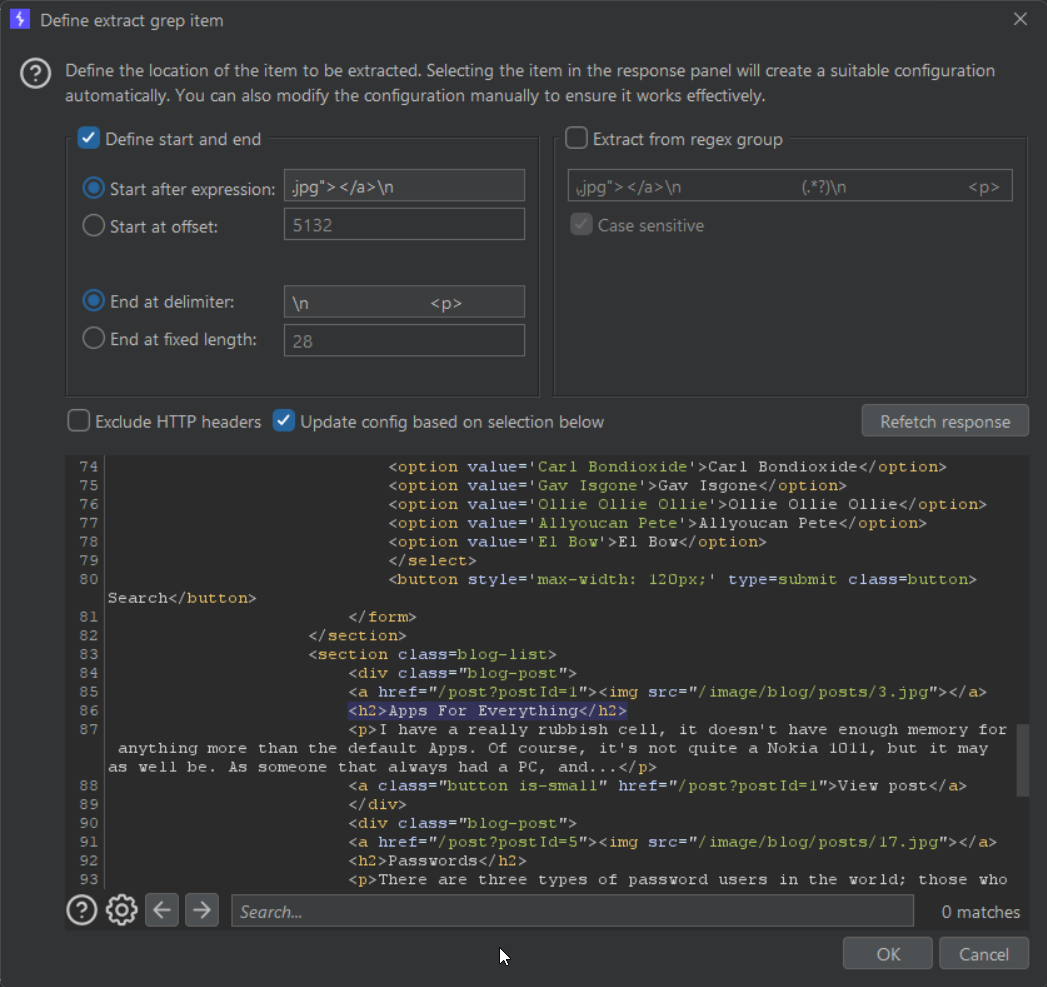Image resolution: width=1047 pixels, height=987 pixels.
Task: Toggle Define start and end checkbox
Action: coord(89,139)
